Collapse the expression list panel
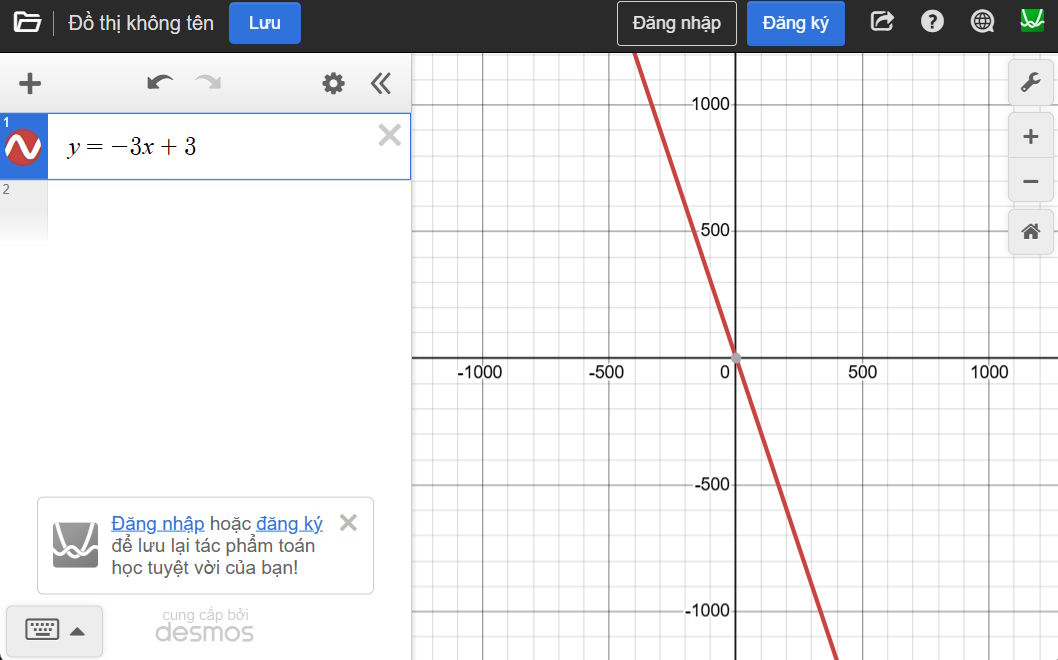Screen dimensions: 1058x660 pos(381,83)
